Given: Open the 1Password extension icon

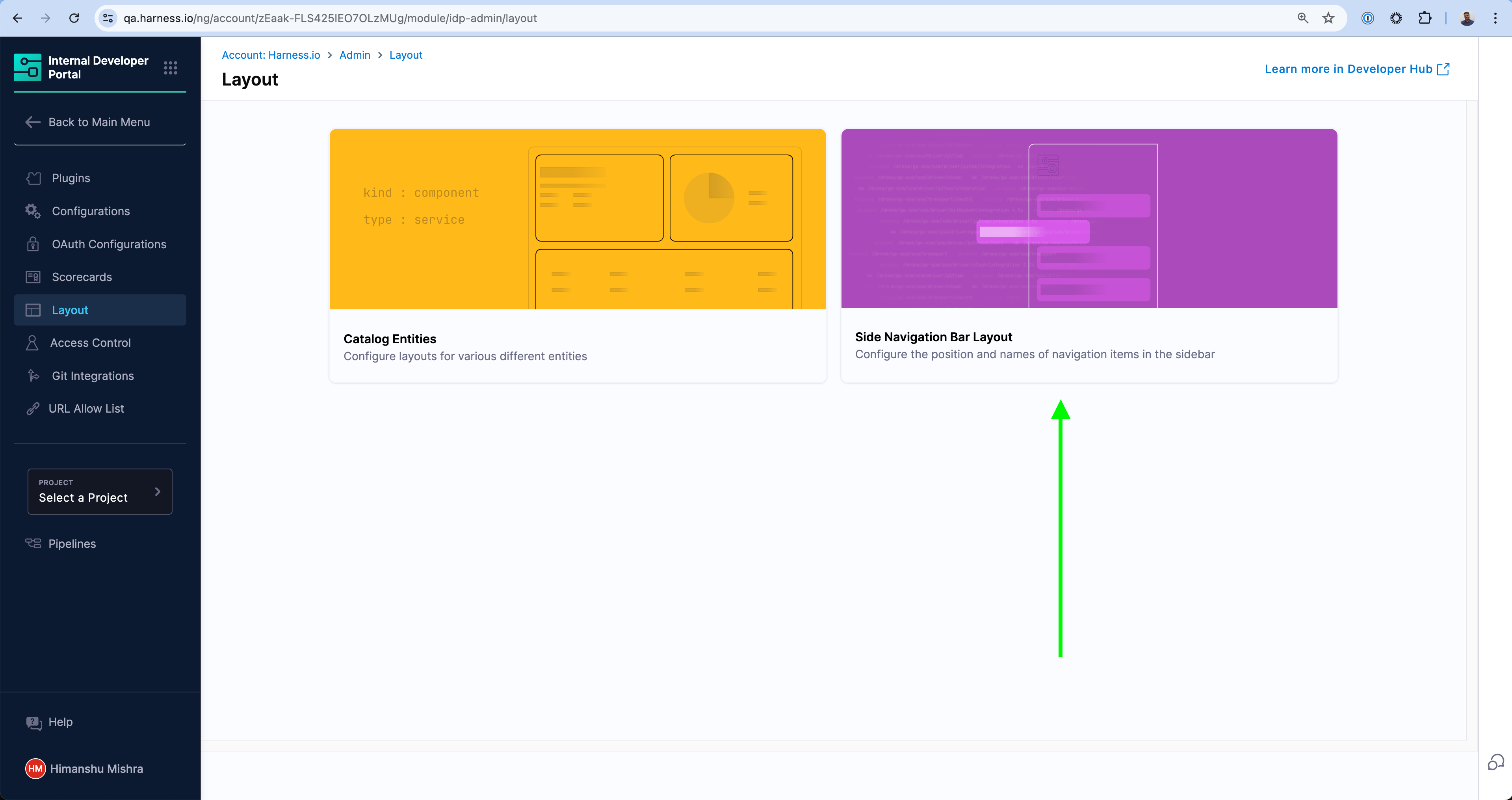Looking at the screenshot, I should [x=1367, y=18].
